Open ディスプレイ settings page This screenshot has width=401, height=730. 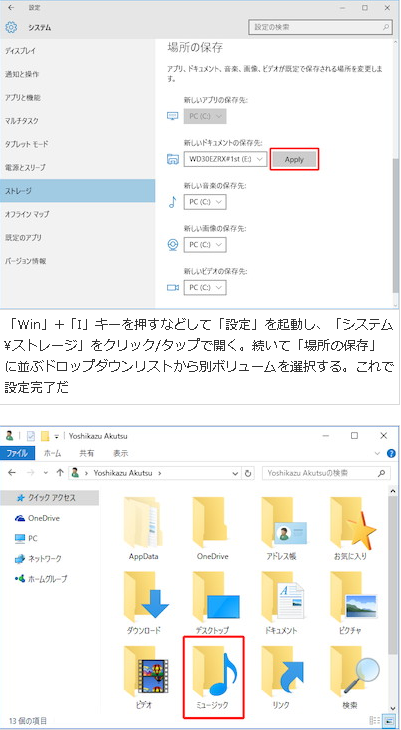point(77,51)
